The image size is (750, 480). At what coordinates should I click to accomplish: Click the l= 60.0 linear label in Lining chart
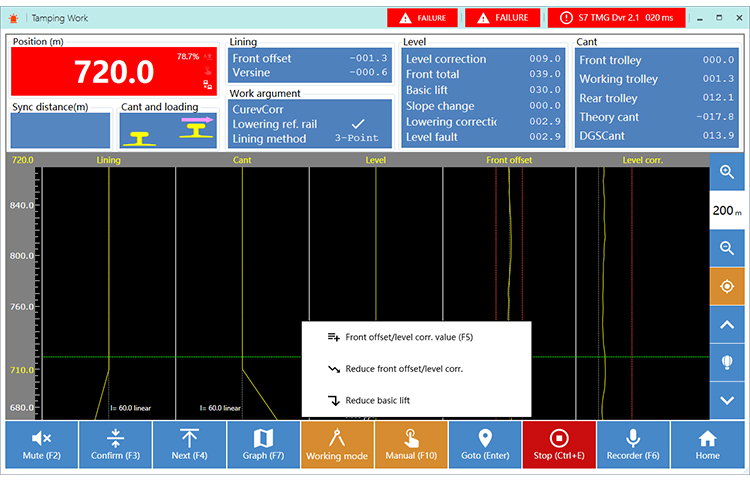tap(131, 408)
